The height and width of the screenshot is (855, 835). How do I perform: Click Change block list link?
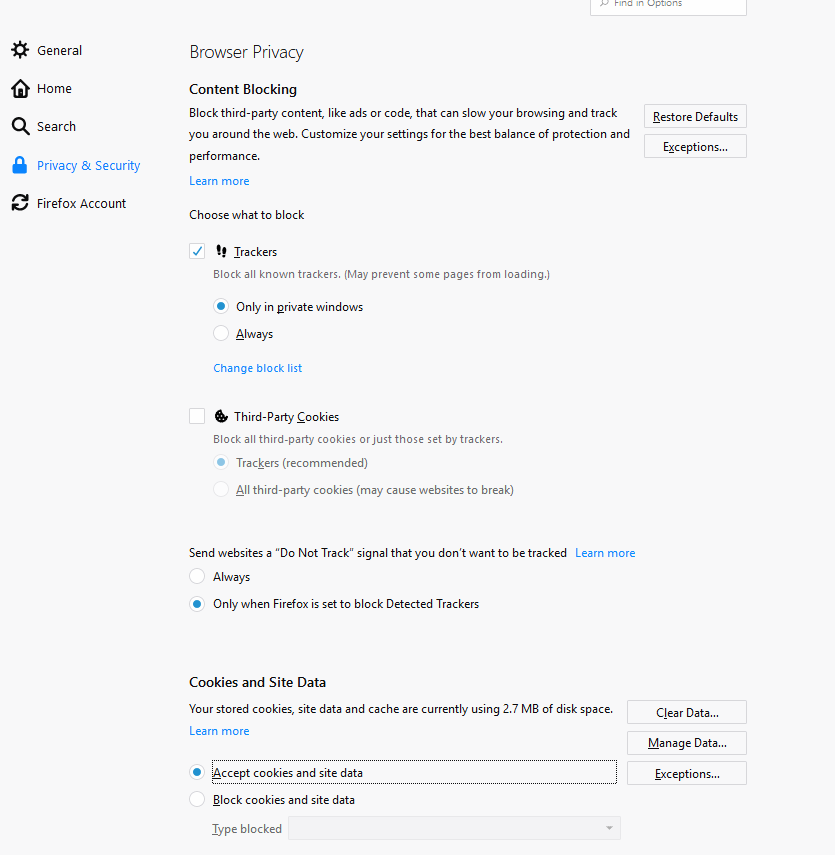(x=257, y=368)
